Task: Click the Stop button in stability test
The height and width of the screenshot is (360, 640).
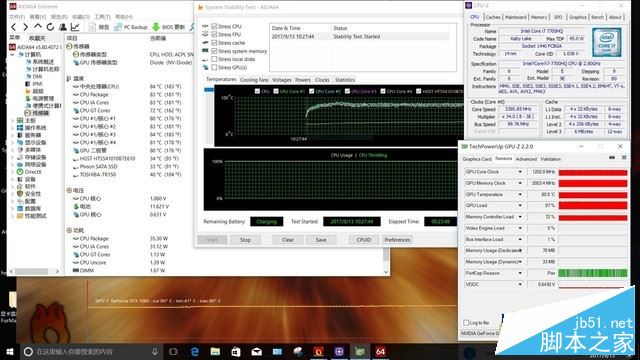Action: (245, 240)
